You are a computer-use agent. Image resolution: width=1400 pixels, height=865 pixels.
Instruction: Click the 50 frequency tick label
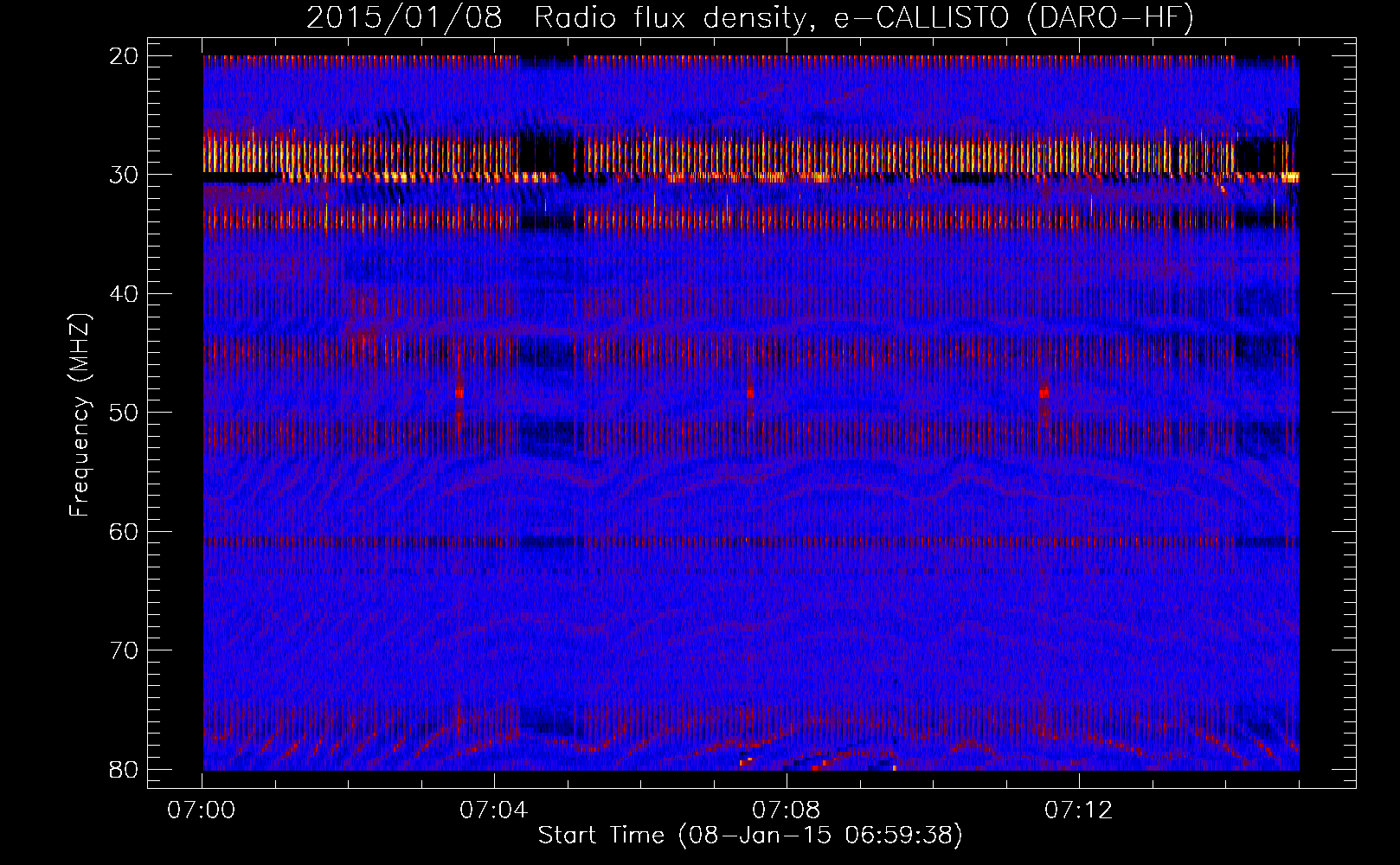point(125,413)
